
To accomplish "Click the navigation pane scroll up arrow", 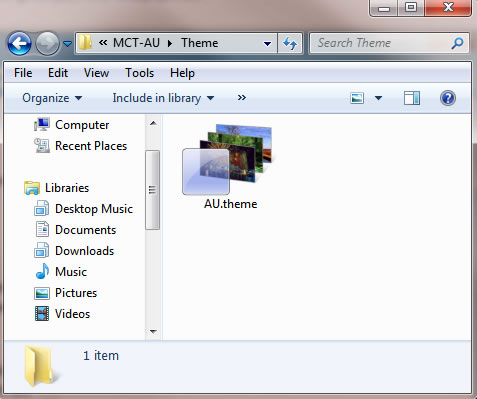I will (153, 124).
